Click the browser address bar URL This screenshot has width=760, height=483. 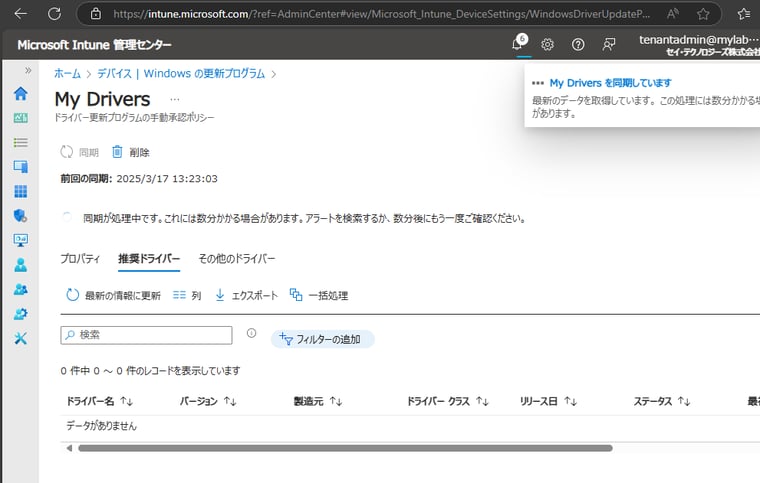tap(381, 14)
